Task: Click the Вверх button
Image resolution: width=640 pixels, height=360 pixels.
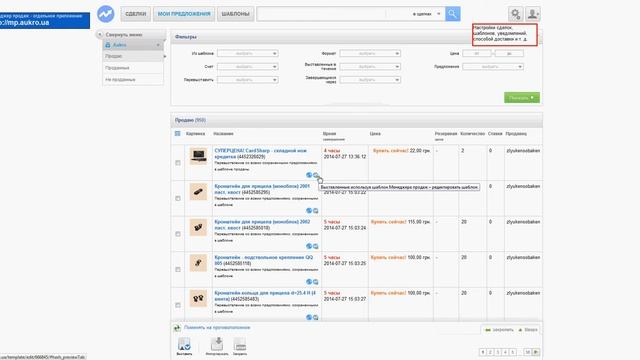Action: [528, 330]
